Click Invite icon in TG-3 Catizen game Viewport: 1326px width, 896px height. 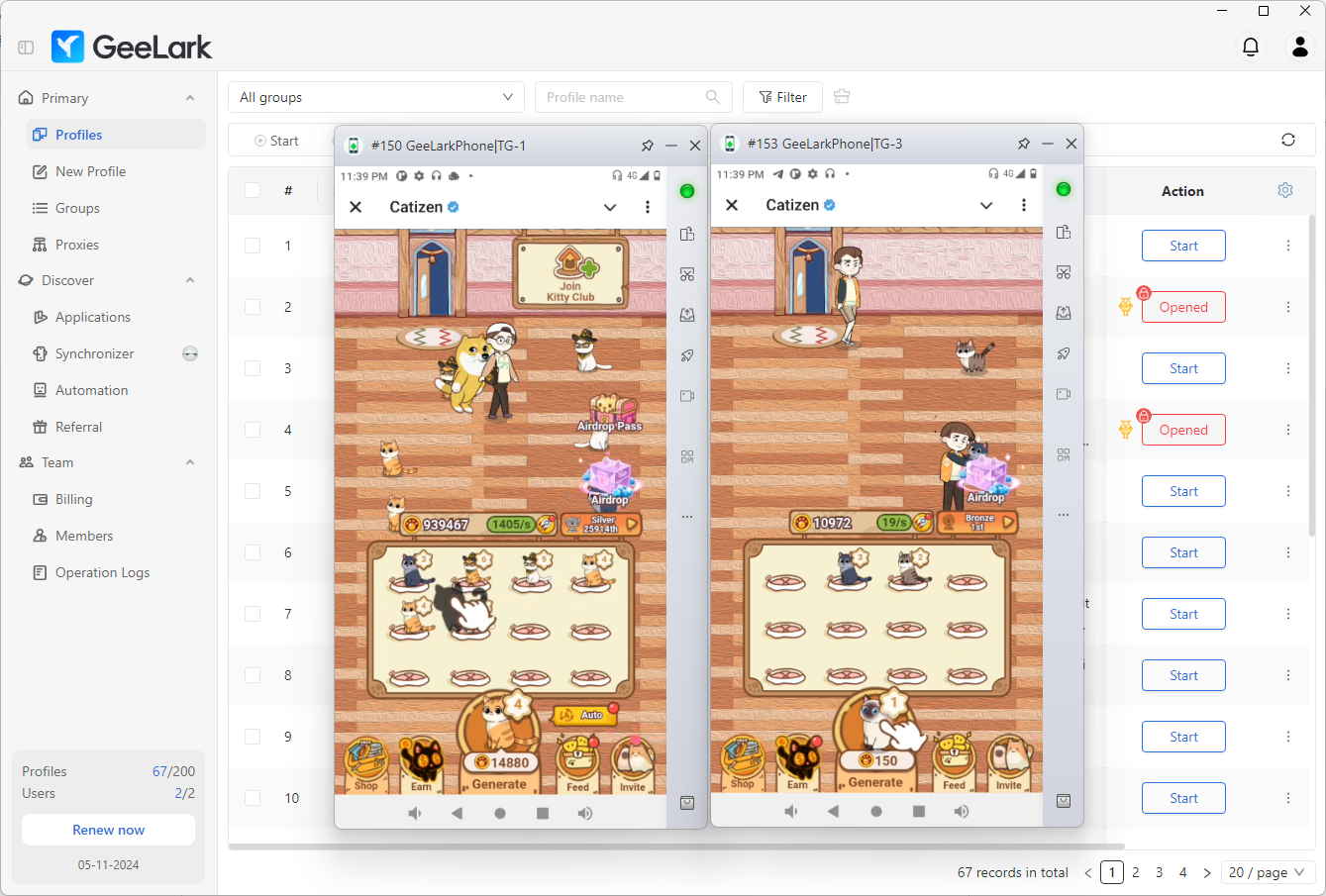pos(1009,763)
